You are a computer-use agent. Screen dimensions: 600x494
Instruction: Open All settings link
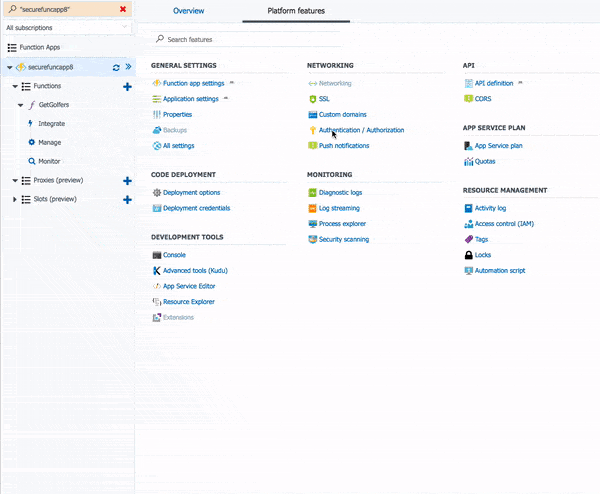click(x=179, y=146)
